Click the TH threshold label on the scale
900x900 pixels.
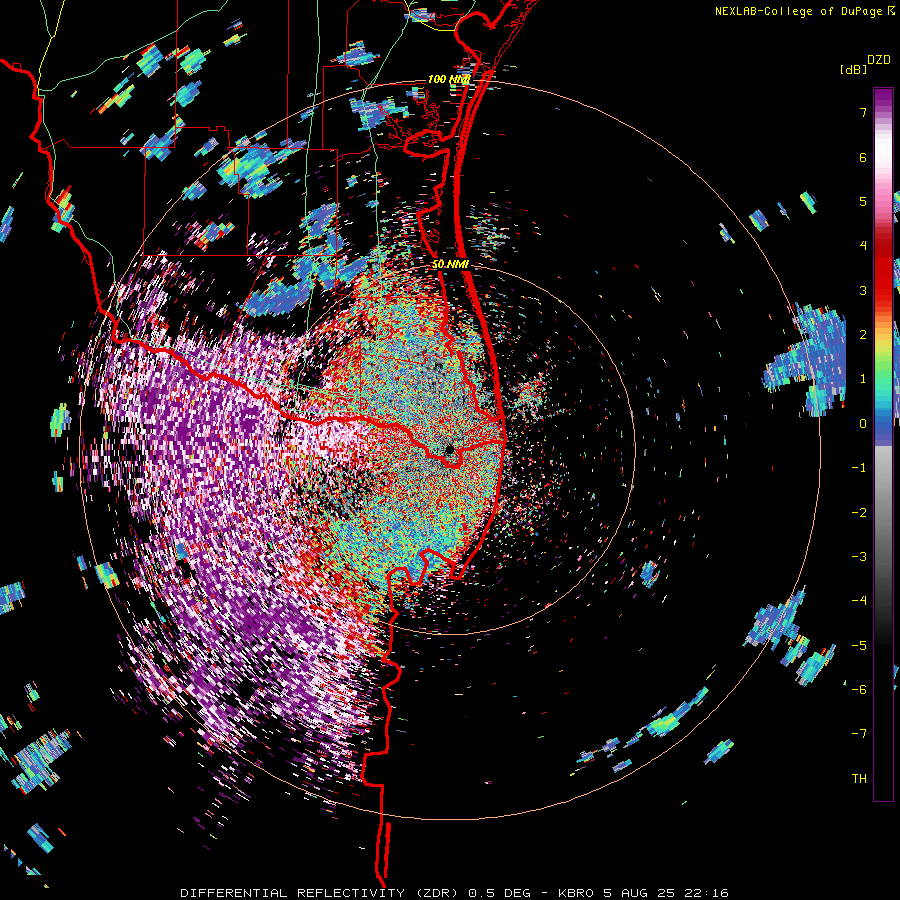pyautogui.click(x=859, y=779)
